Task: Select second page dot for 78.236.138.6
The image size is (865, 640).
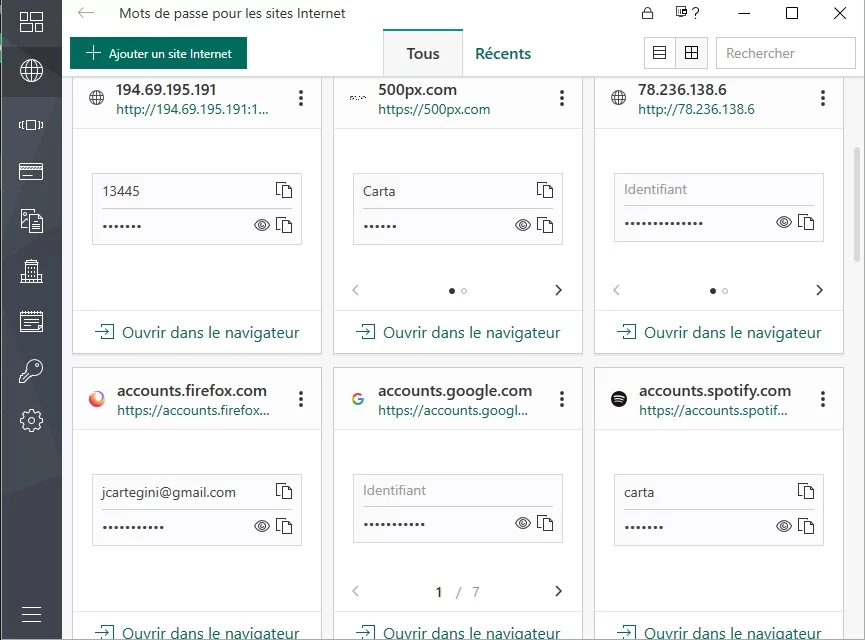Action: click(725, 291)
